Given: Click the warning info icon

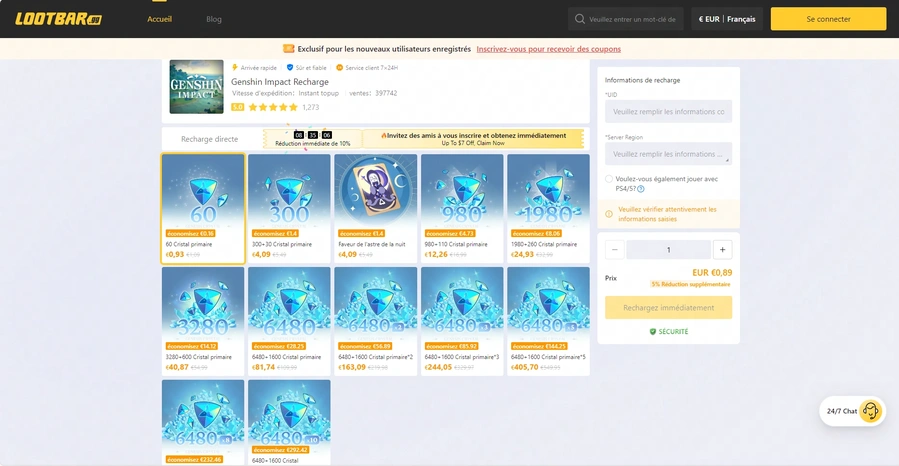Looking at the screenshot, I should click(609, 214).
